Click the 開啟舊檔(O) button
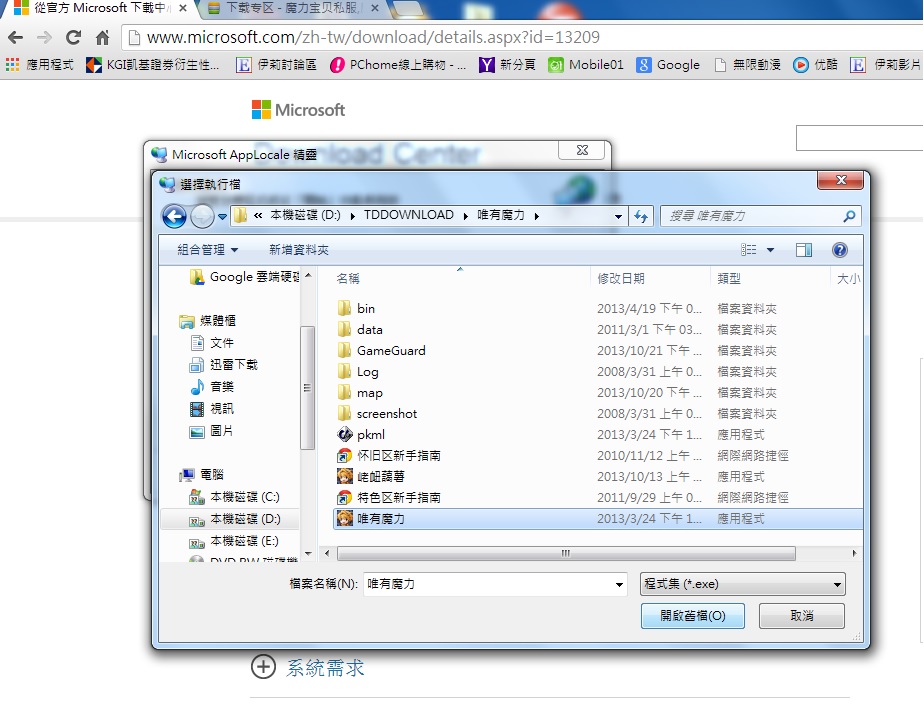Viewport: 924px width, 711px height. [692, 616]
